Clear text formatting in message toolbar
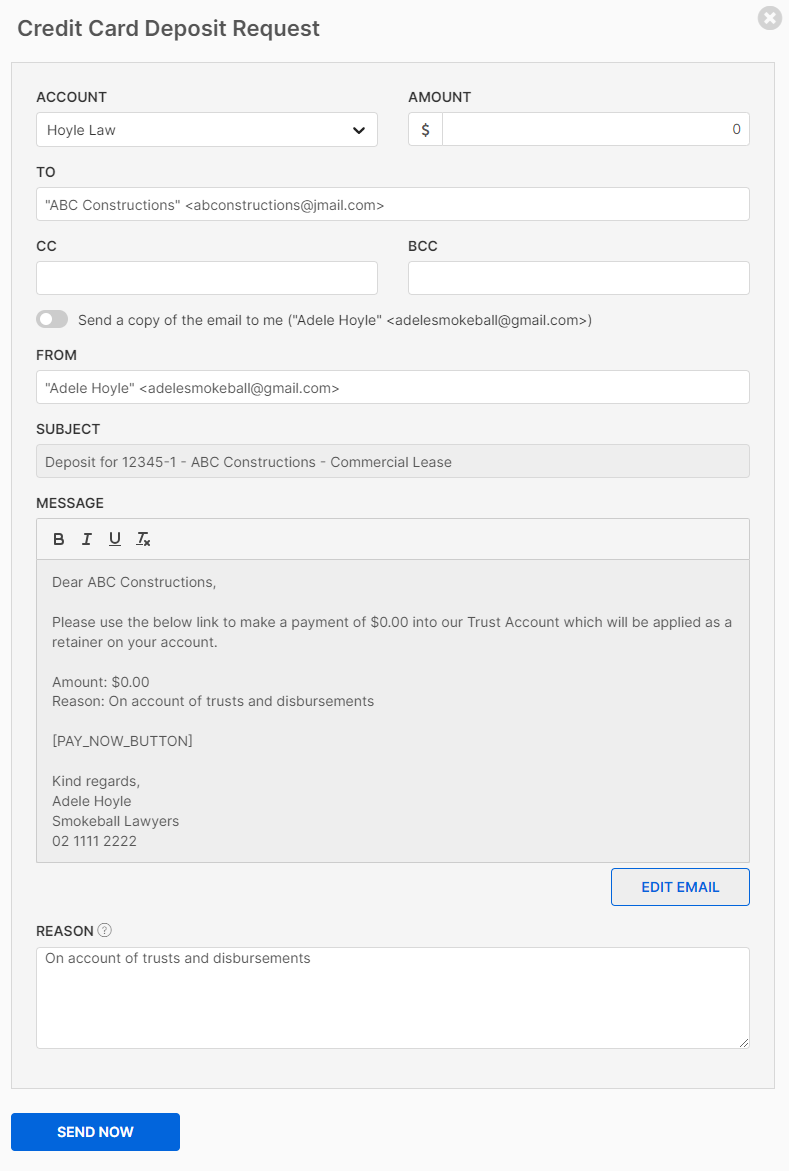789x1171 pixels. (x=144, y=539)
